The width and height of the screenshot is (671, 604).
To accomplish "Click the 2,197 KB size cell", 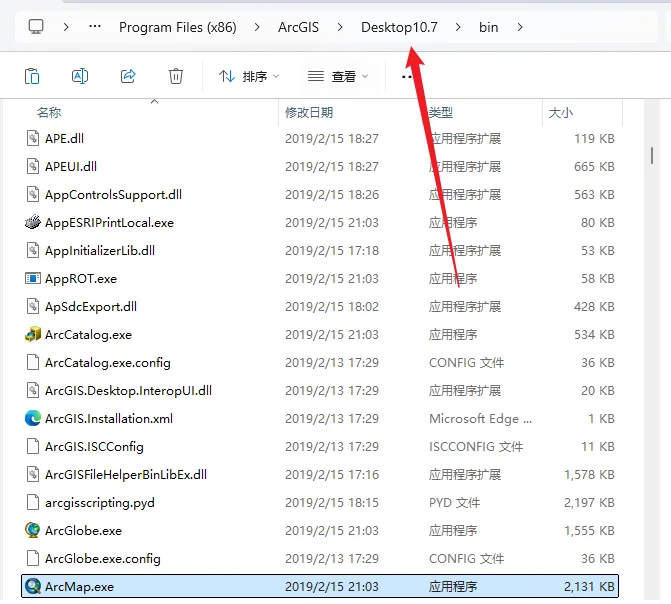I will pos(589,503).
